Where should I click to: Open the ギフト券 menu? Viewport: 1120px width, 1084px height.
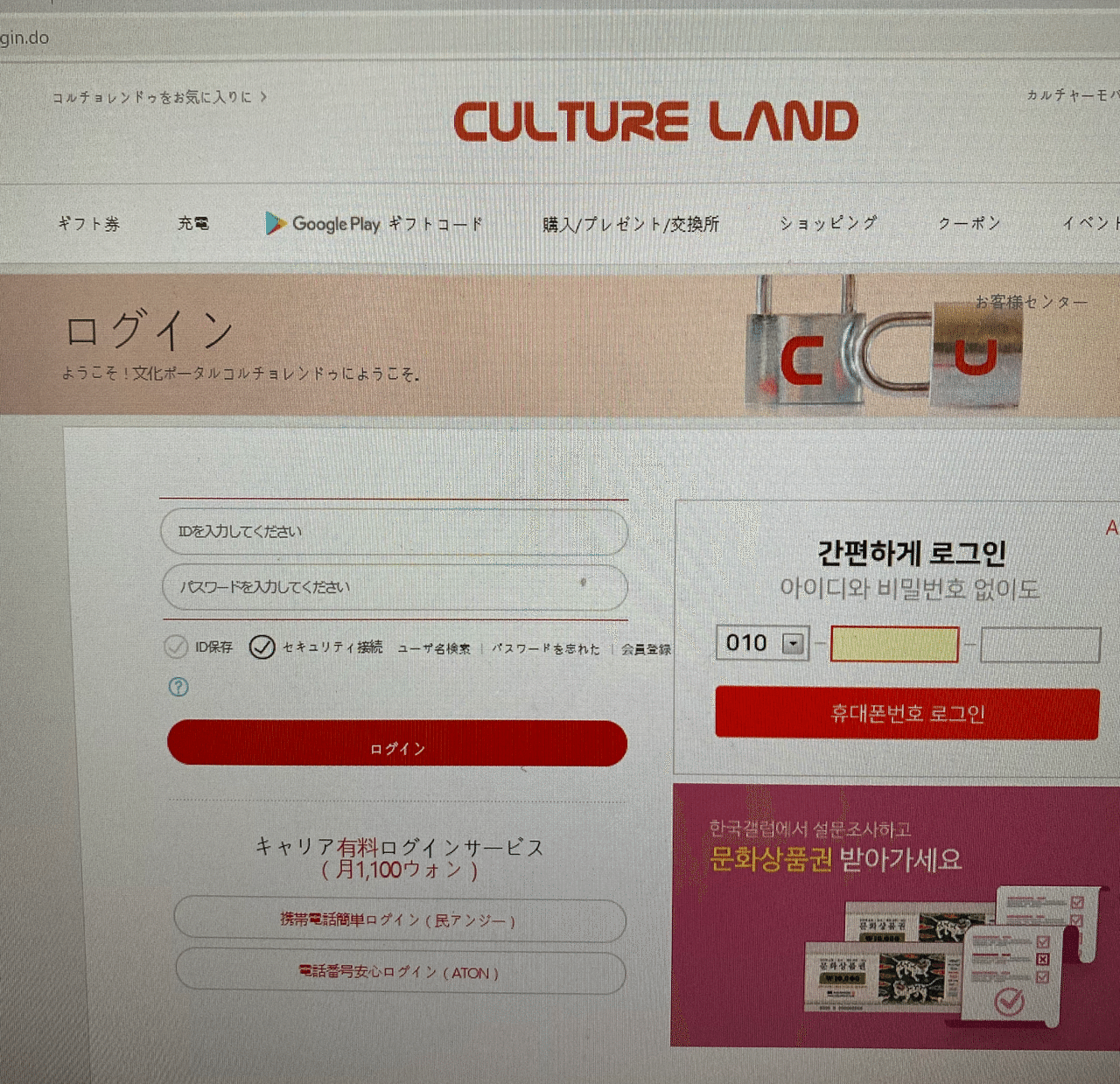89,224
